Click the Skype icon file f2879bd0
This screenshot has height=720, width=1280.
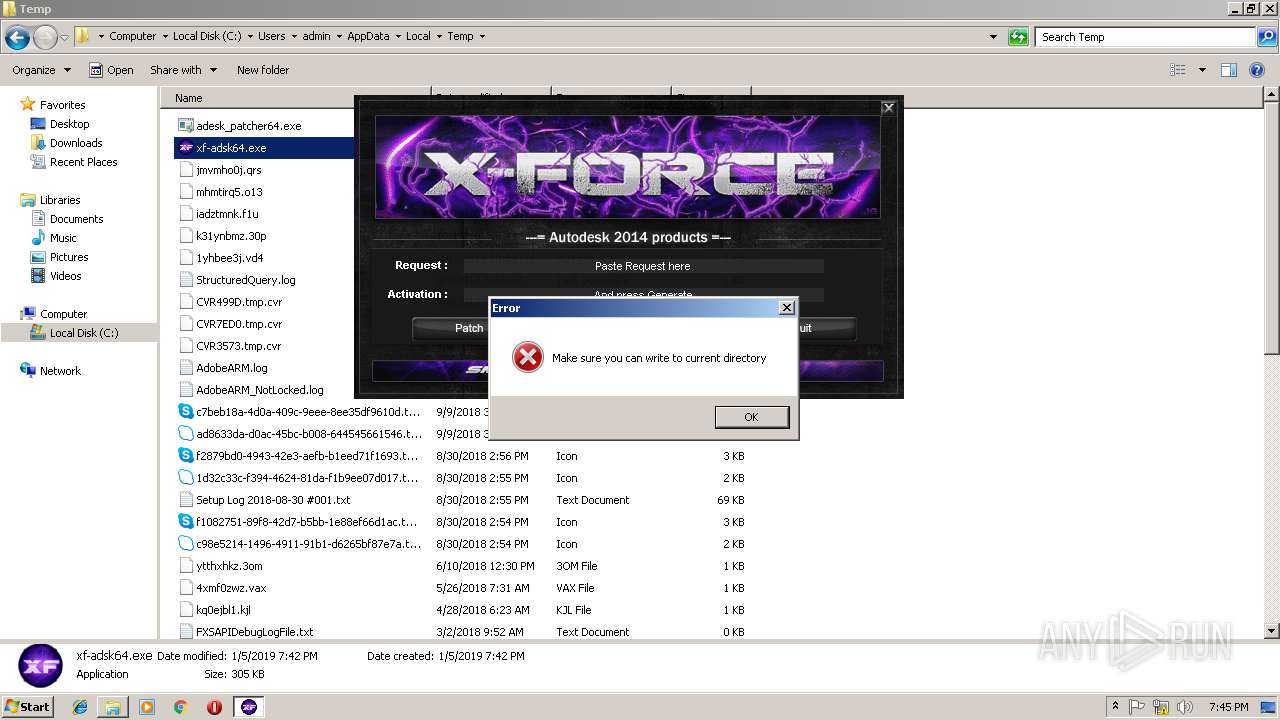pos(186,456)
